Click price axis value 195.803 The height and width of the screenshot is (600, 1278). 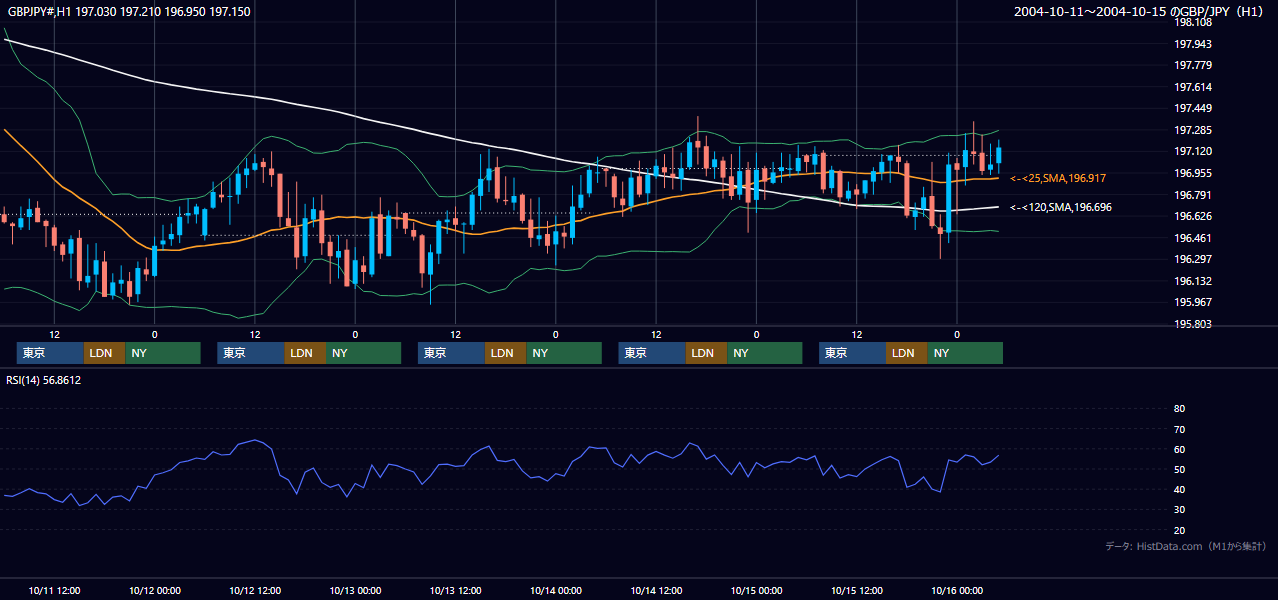click(1192, 324)
